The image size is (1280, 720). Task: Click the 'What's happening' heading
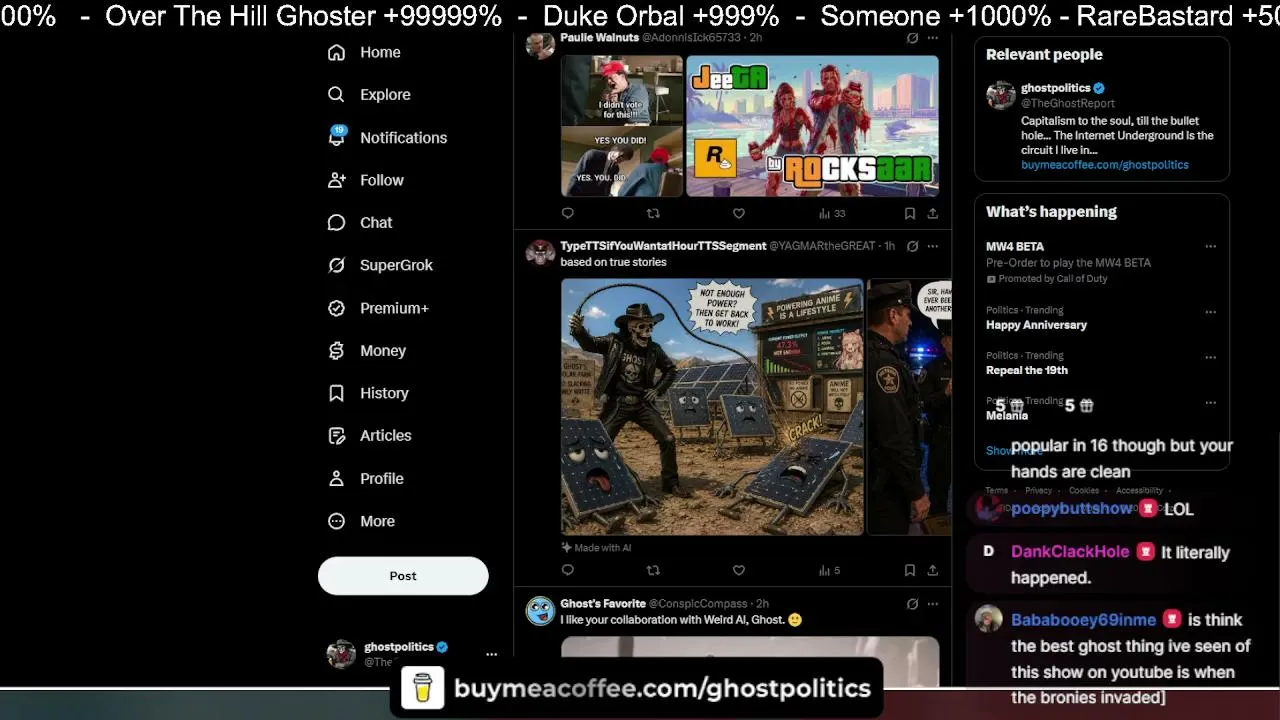(1051, 212)
